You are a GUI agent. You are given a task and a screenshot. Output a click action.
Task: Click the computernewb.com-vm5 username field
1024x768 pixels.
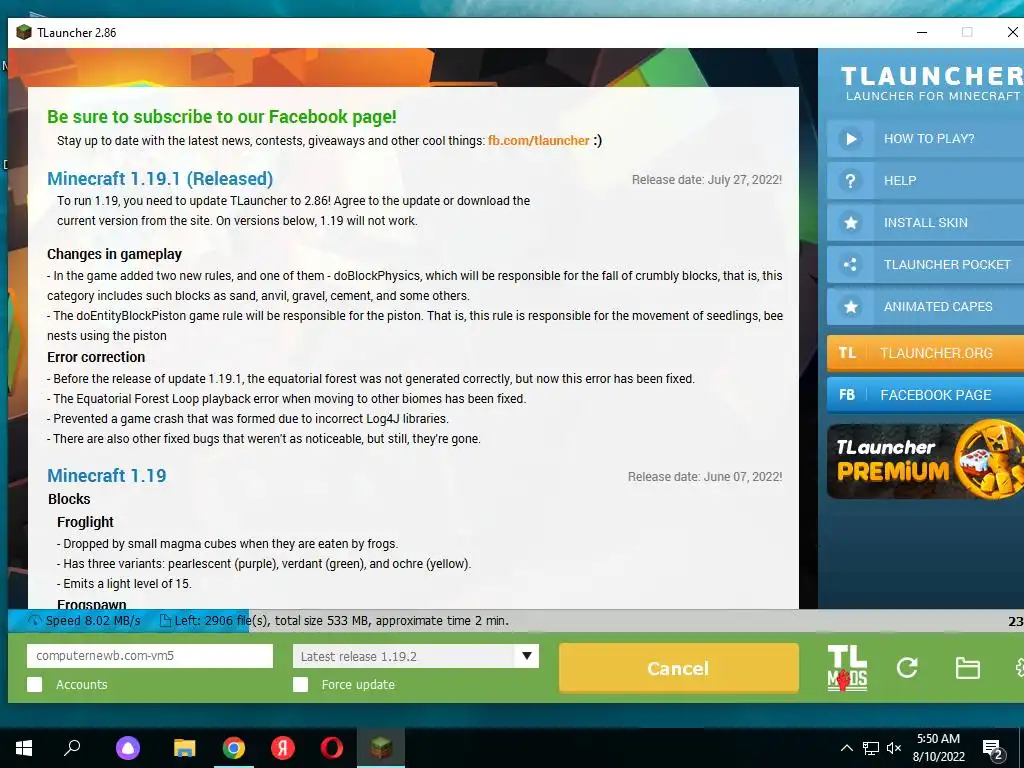click(x=150, y=656)
